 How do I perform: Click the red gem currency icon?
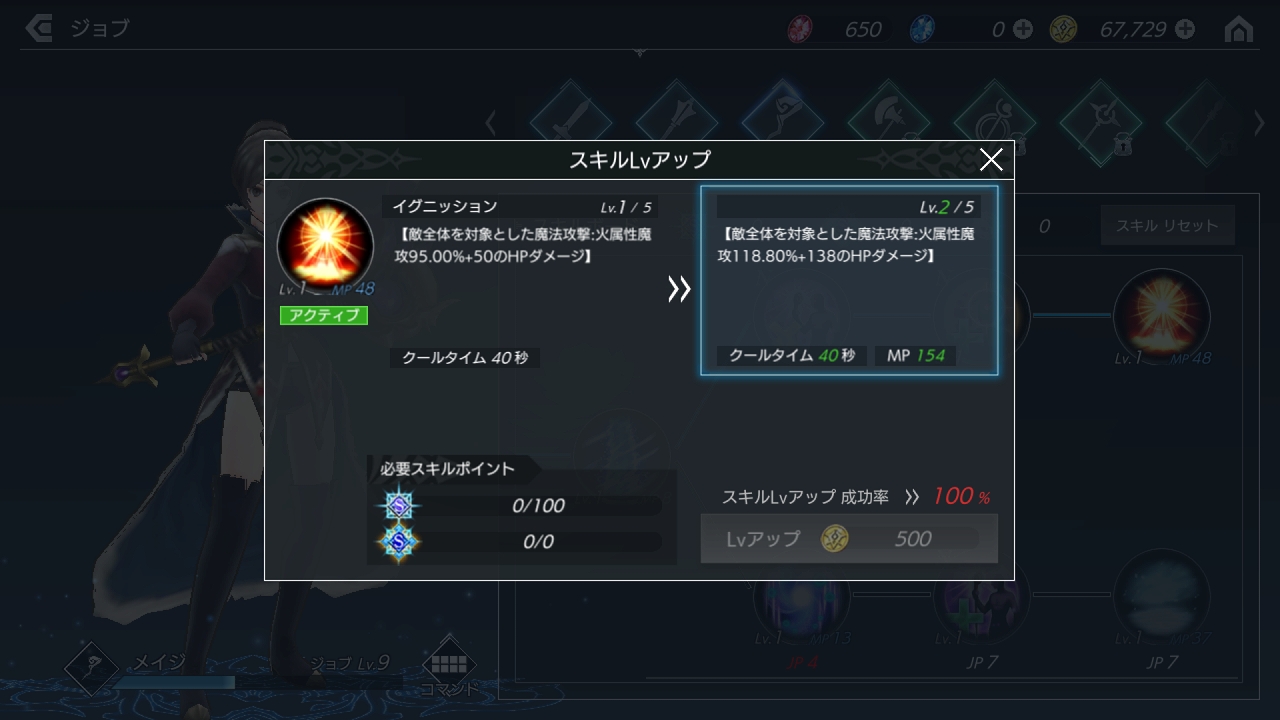pos(800,29)
